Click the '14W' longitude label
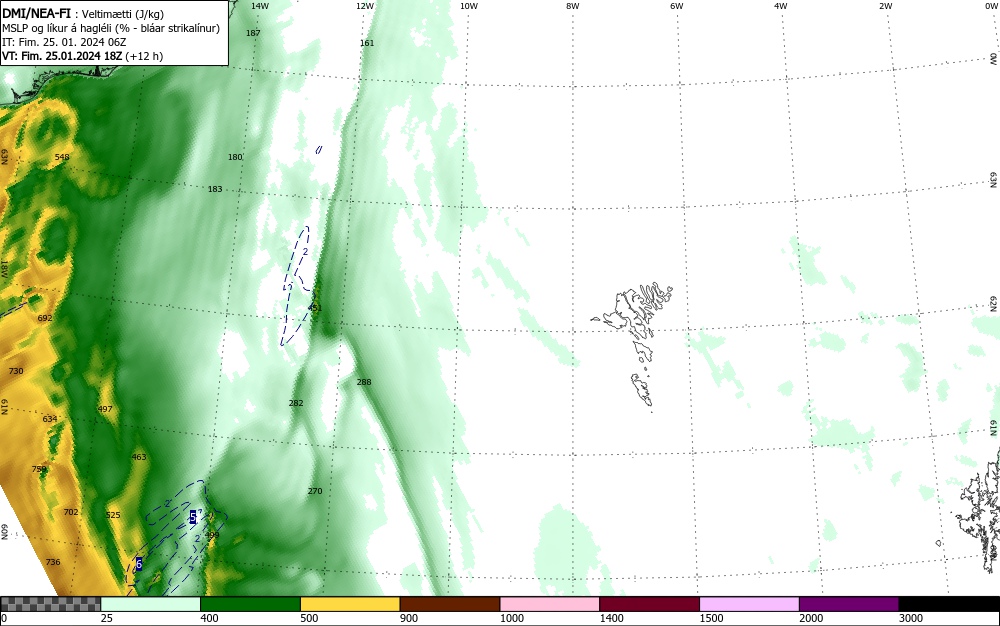1000x626 pixels. point(260,6)
